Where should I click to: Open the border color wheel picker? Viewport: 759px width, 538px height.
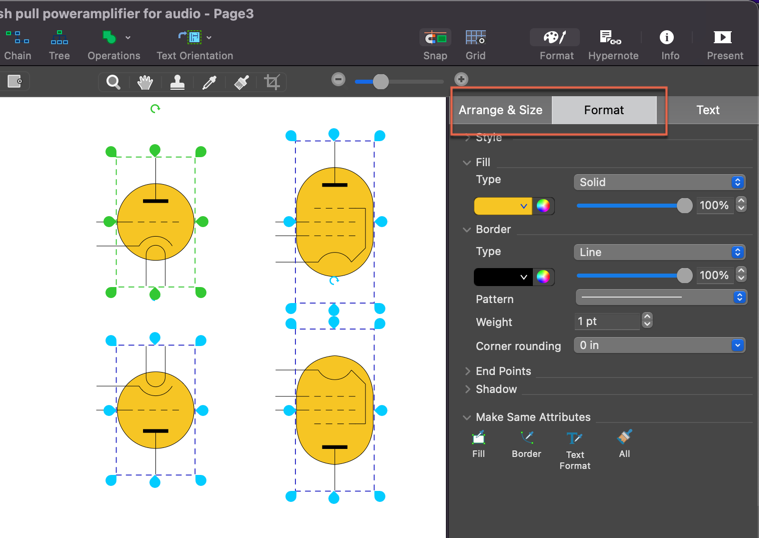point(543,277)
